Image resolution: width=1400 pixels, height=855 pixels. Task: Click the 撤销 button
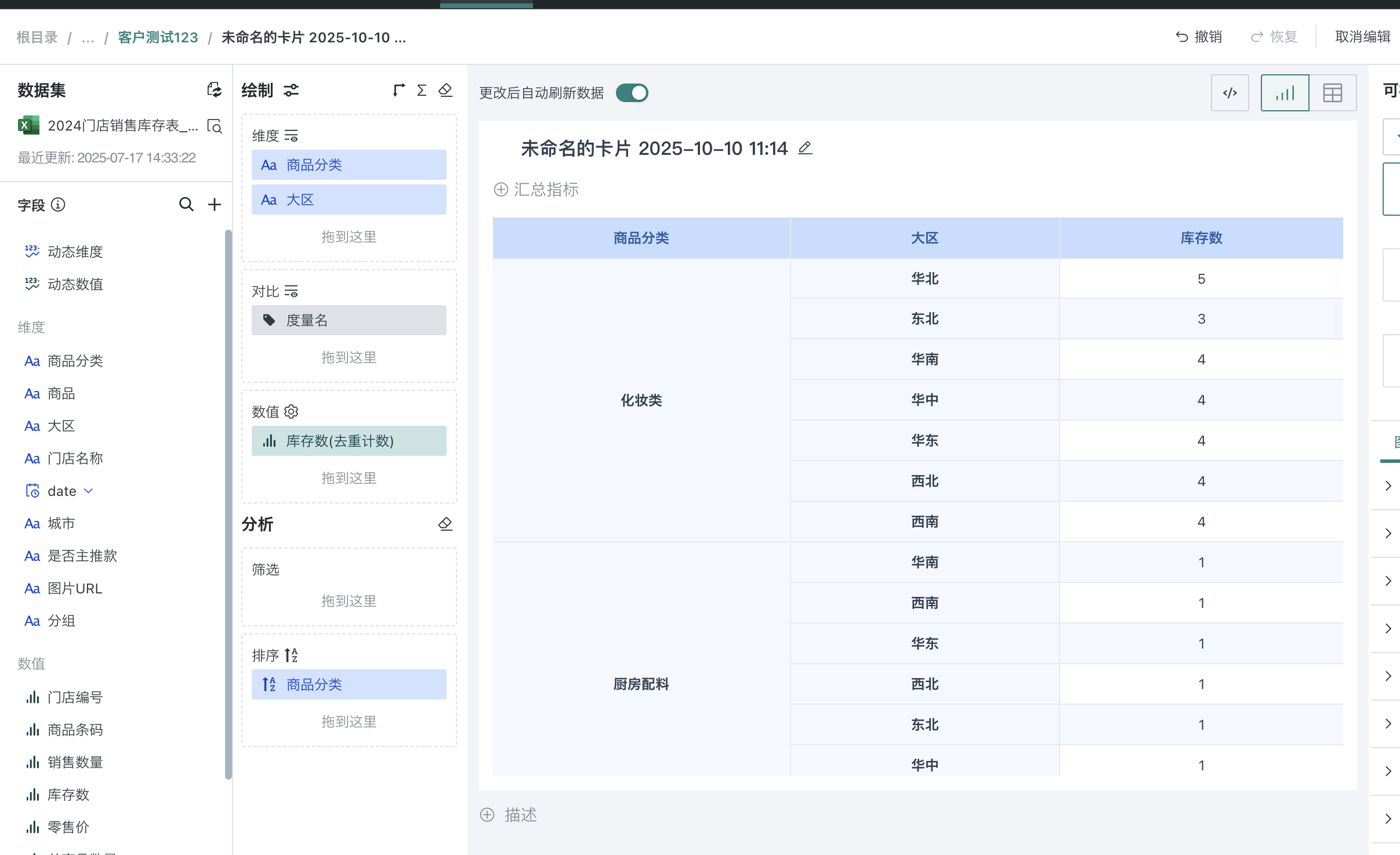[1200, 36]
